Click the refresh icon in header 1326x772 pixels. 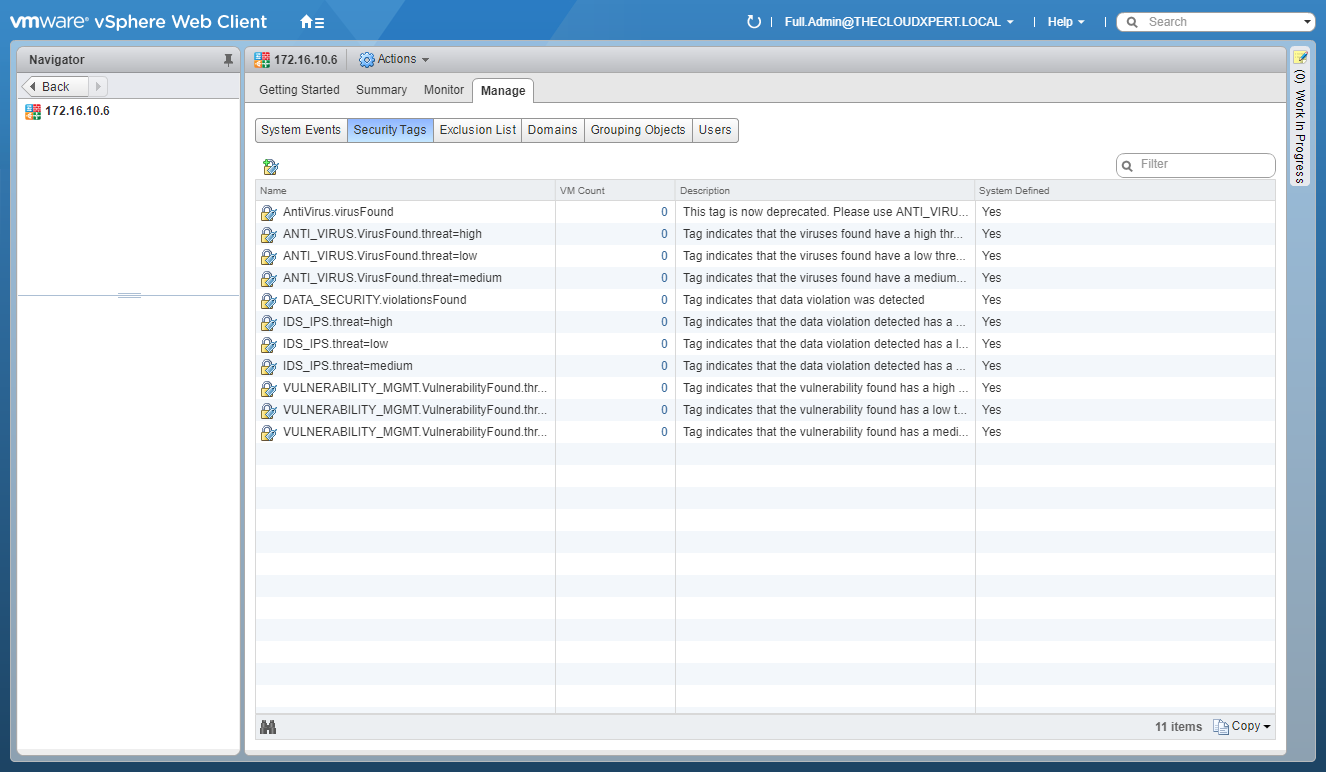754,22
